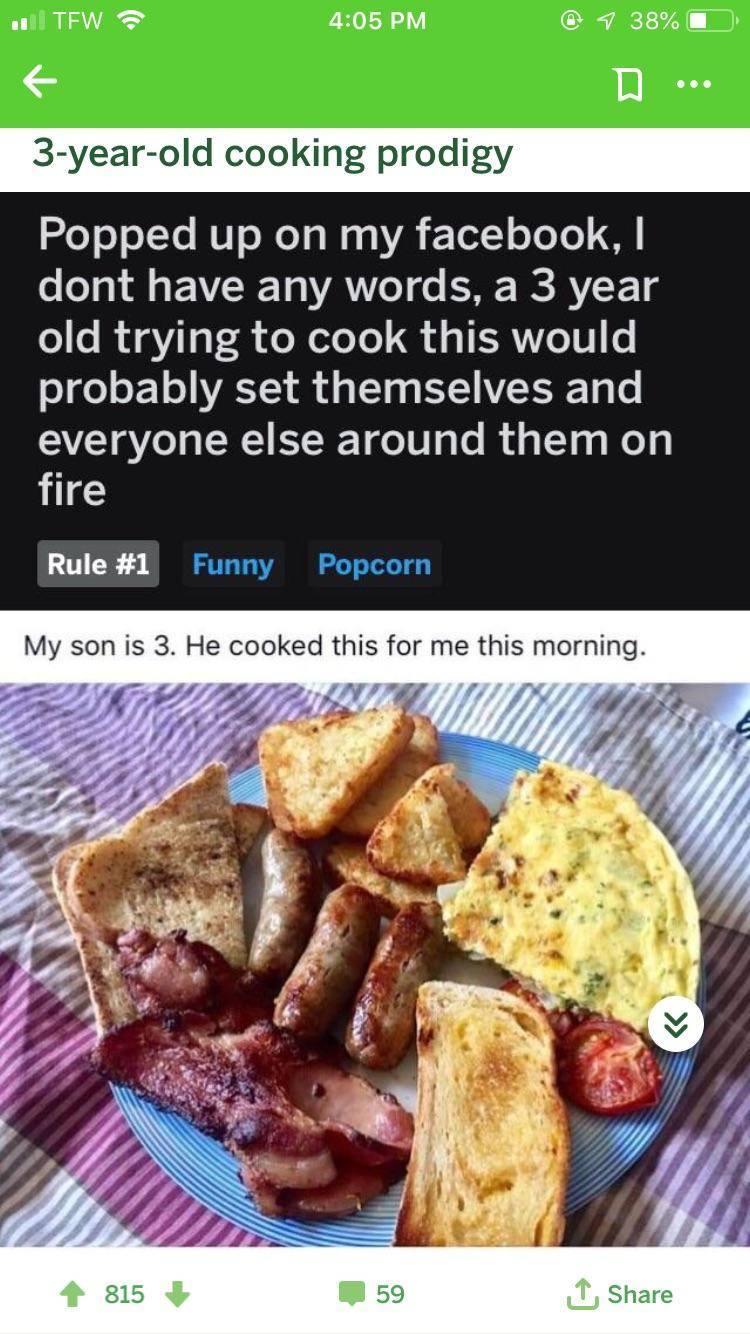Viewport: 750px width, 1334px height.
Task: Tap the 815 vote count
Action: pos(125,1294)
